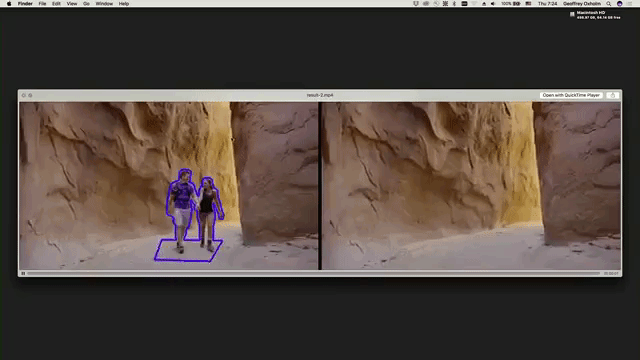Open the Finder menu

(25, 4)
